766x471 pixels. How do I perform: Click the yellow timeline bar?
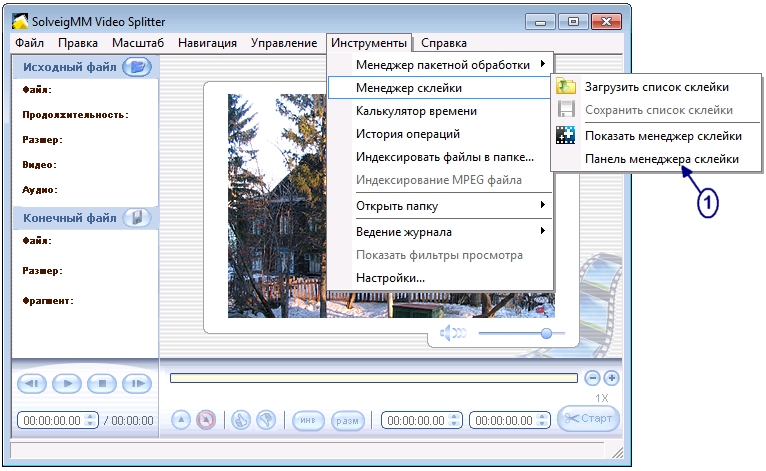coord(374,378)
